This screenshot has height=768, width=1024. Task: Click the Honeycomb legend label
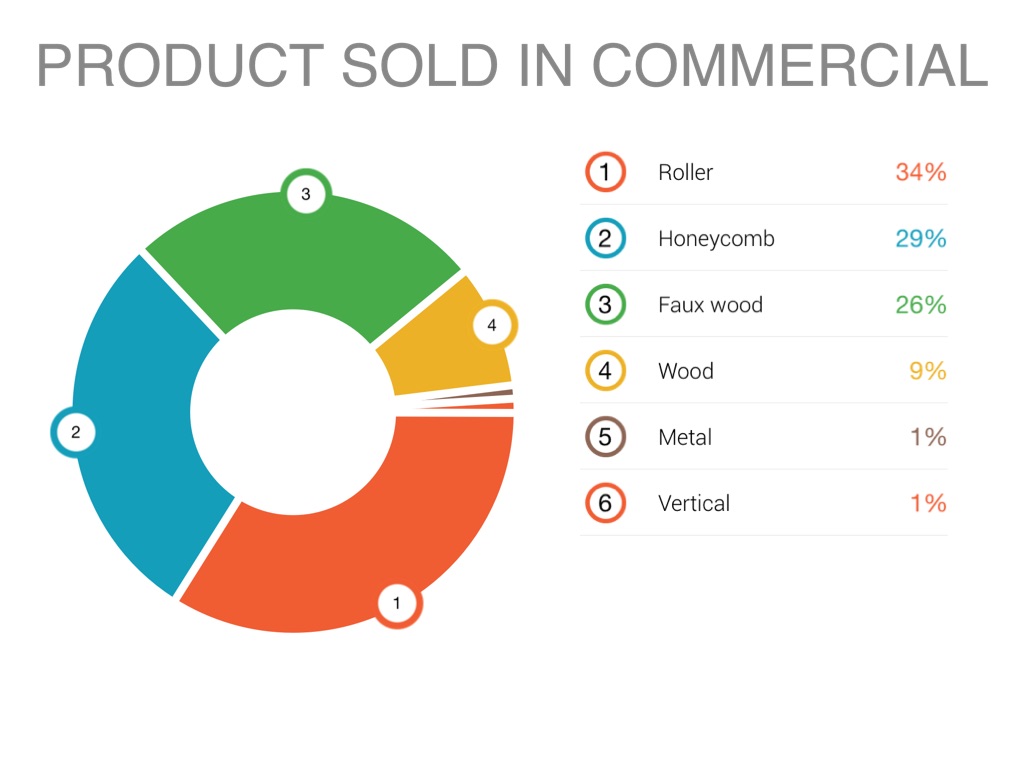[x=716, y=239]
